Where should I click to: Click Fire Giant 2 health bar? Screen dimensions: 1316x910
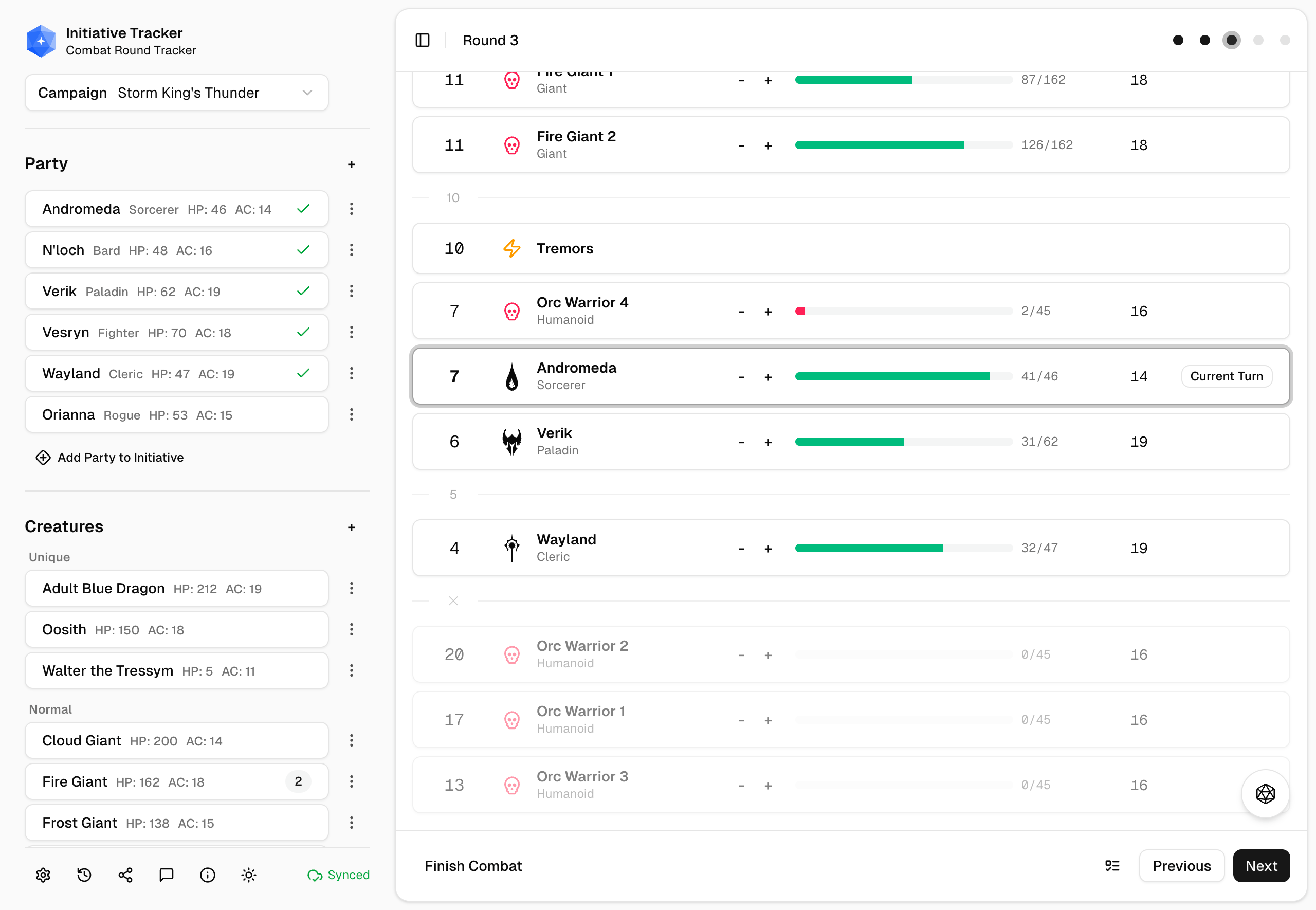903,145
